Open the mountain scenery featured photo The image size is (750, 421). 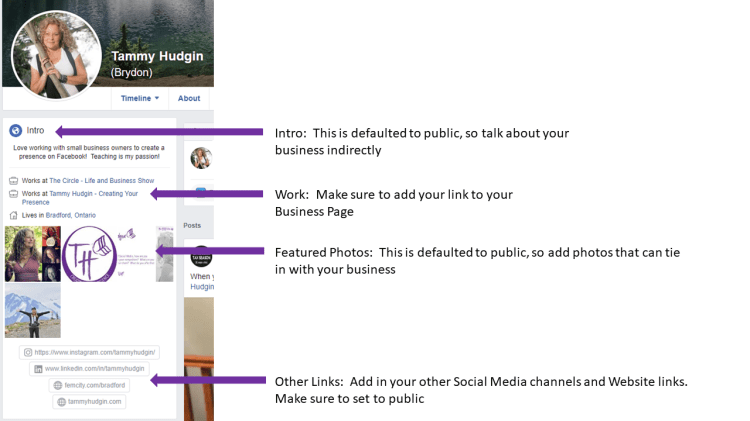[x=33, y=310]
